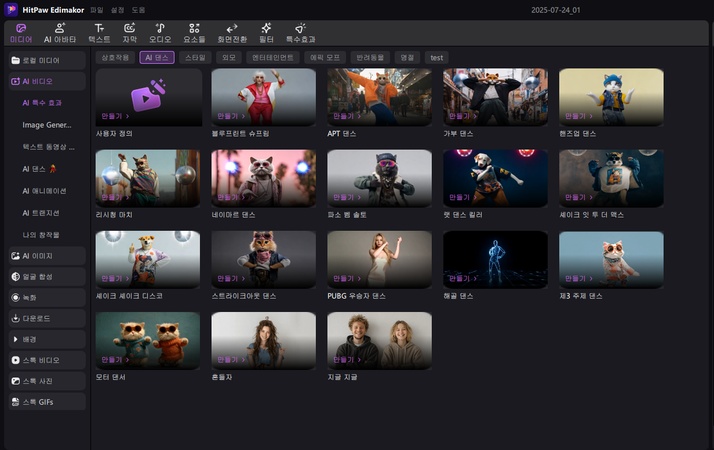Click 만들기 on the APT 댄스 card
This screenshot has height=450, width=714.
pyautogui.click(x=347, y=116)
